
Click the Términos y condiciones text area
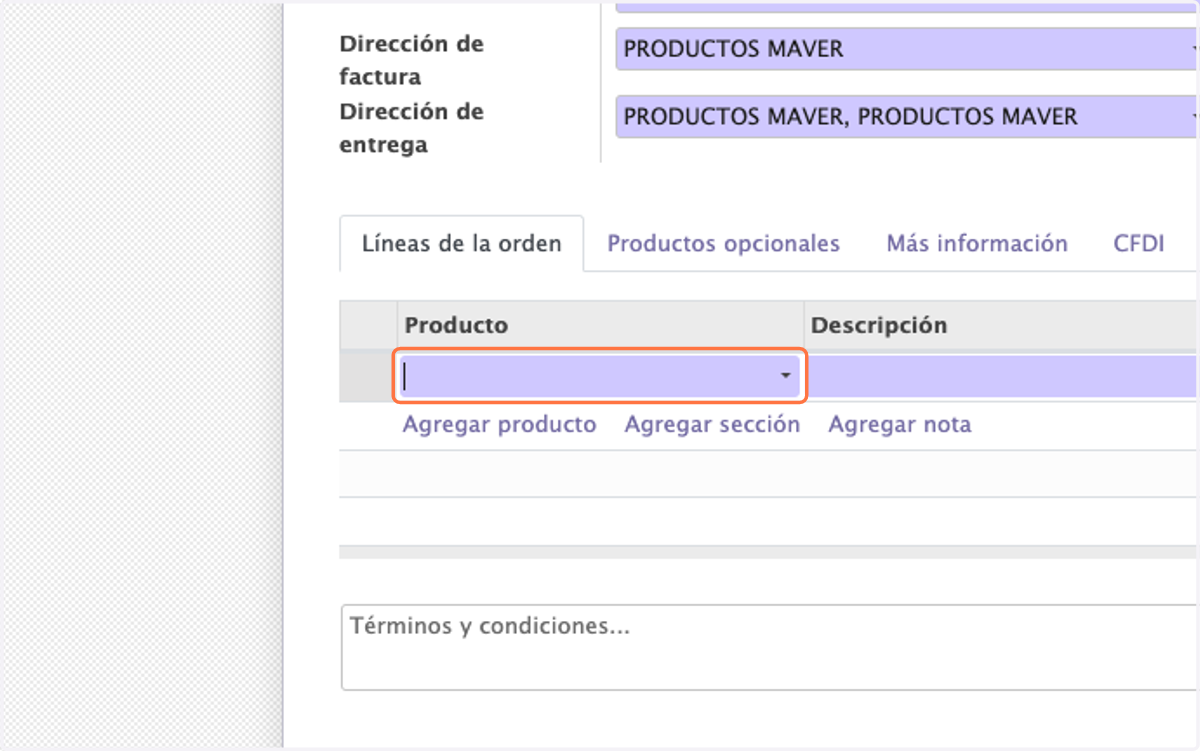(x=770, y=647)
